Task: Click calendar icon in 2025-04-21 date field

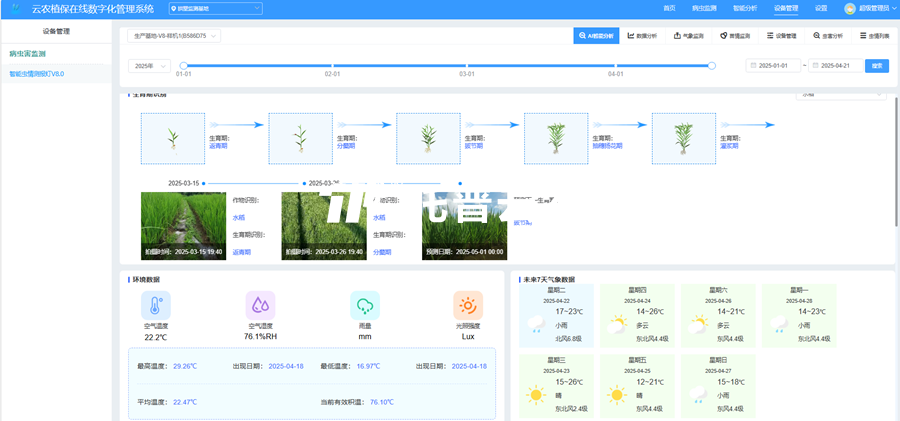Action: tap(815, 66)
